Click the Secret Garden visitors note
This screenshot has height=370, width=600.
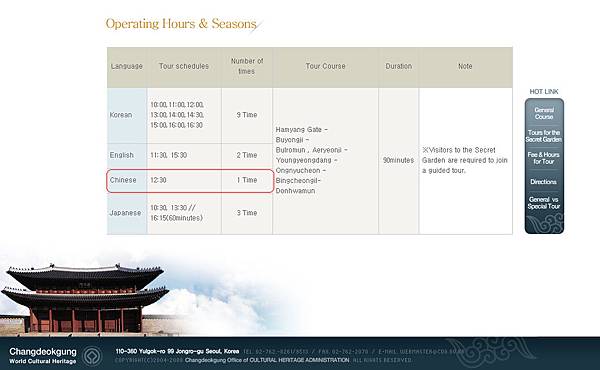click(465, 160)
